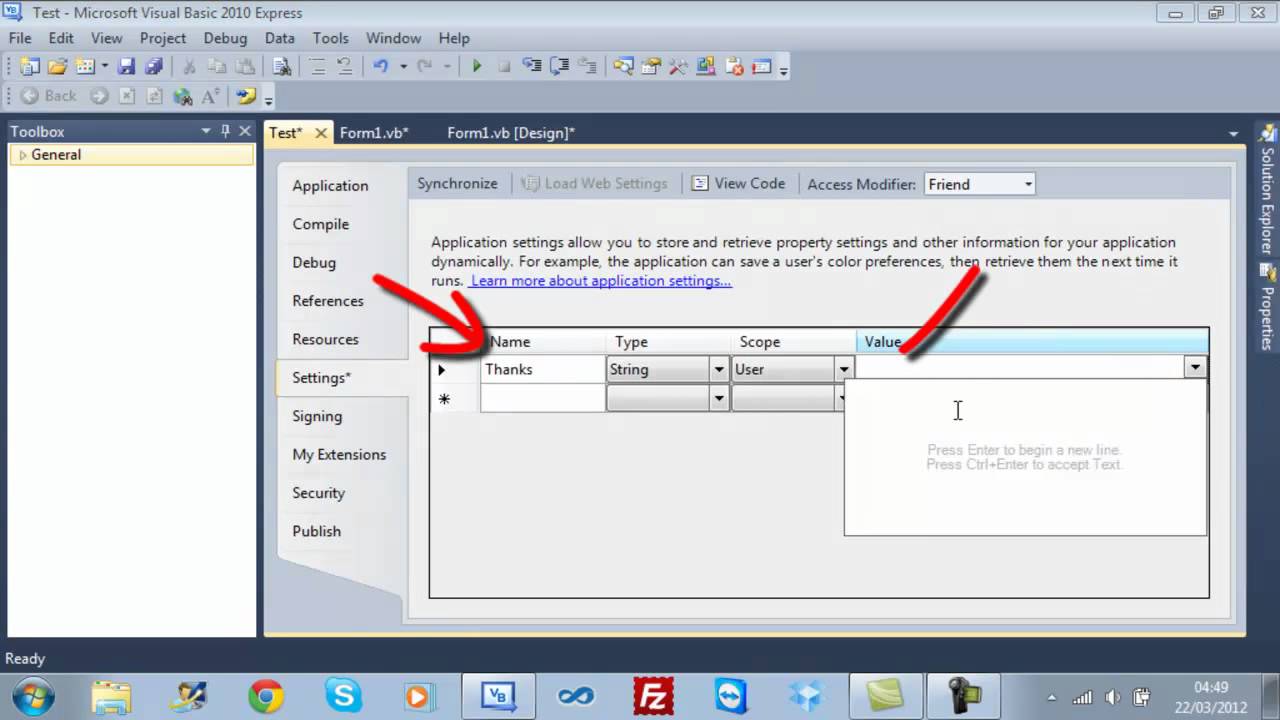Click the font size A icon

pyautogui.click(x=210, y=96)
